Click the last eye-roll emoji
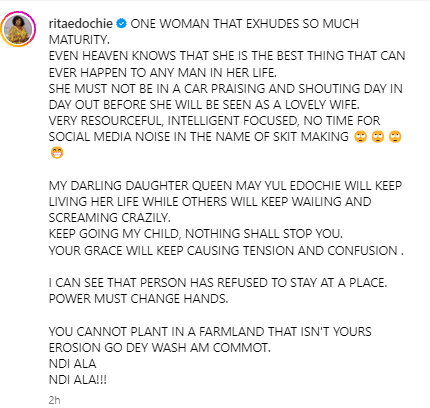 395,137
